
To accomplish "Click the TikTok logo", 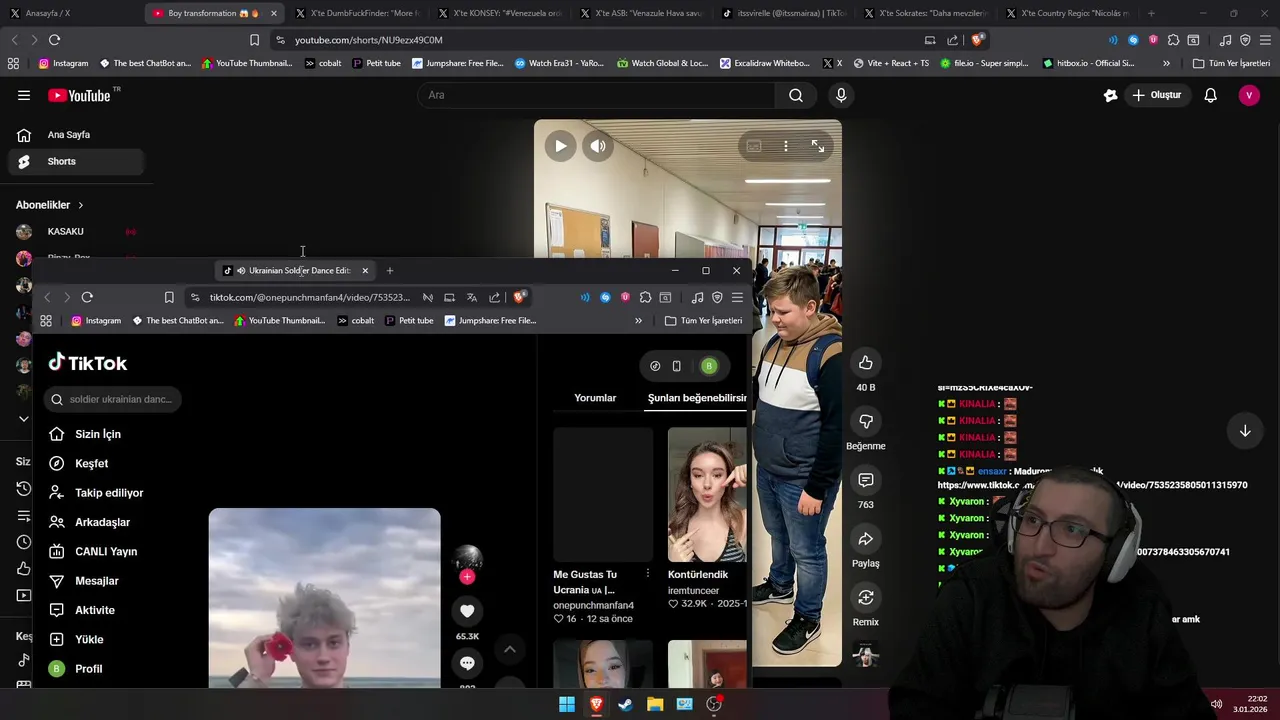I will tap(88, 363).
